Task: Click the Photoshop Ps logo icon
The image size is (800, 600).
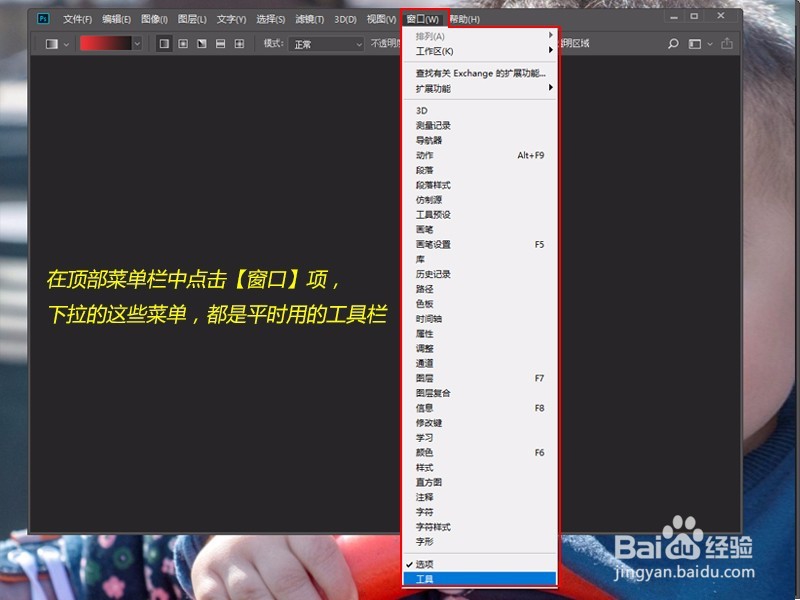Action: tap(43, 19)
